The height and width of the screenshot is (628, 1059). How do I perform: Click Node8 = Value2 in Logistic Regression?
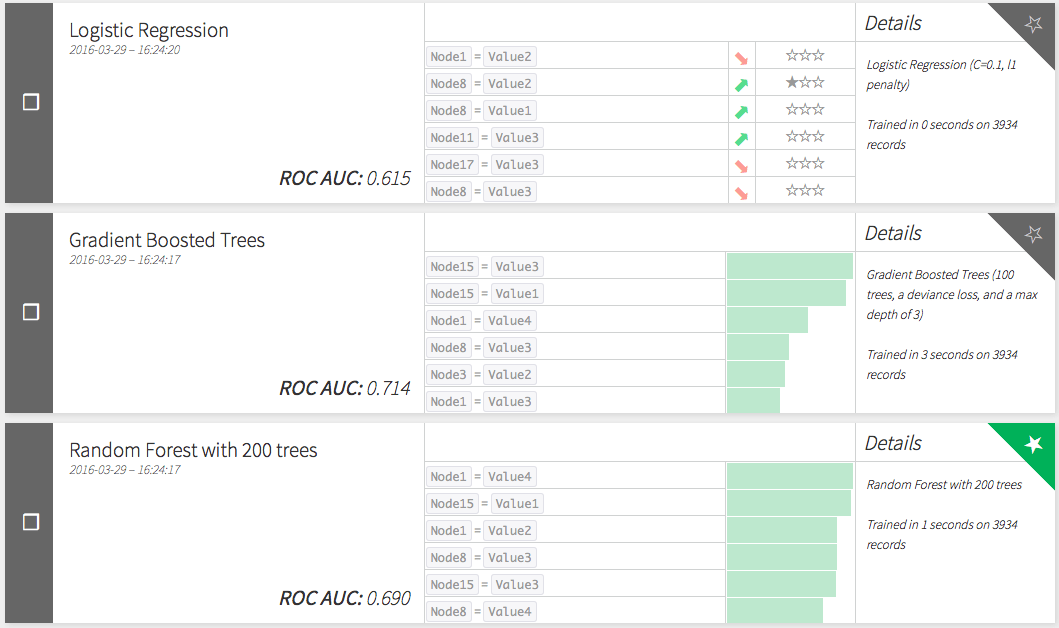(481, 84)
